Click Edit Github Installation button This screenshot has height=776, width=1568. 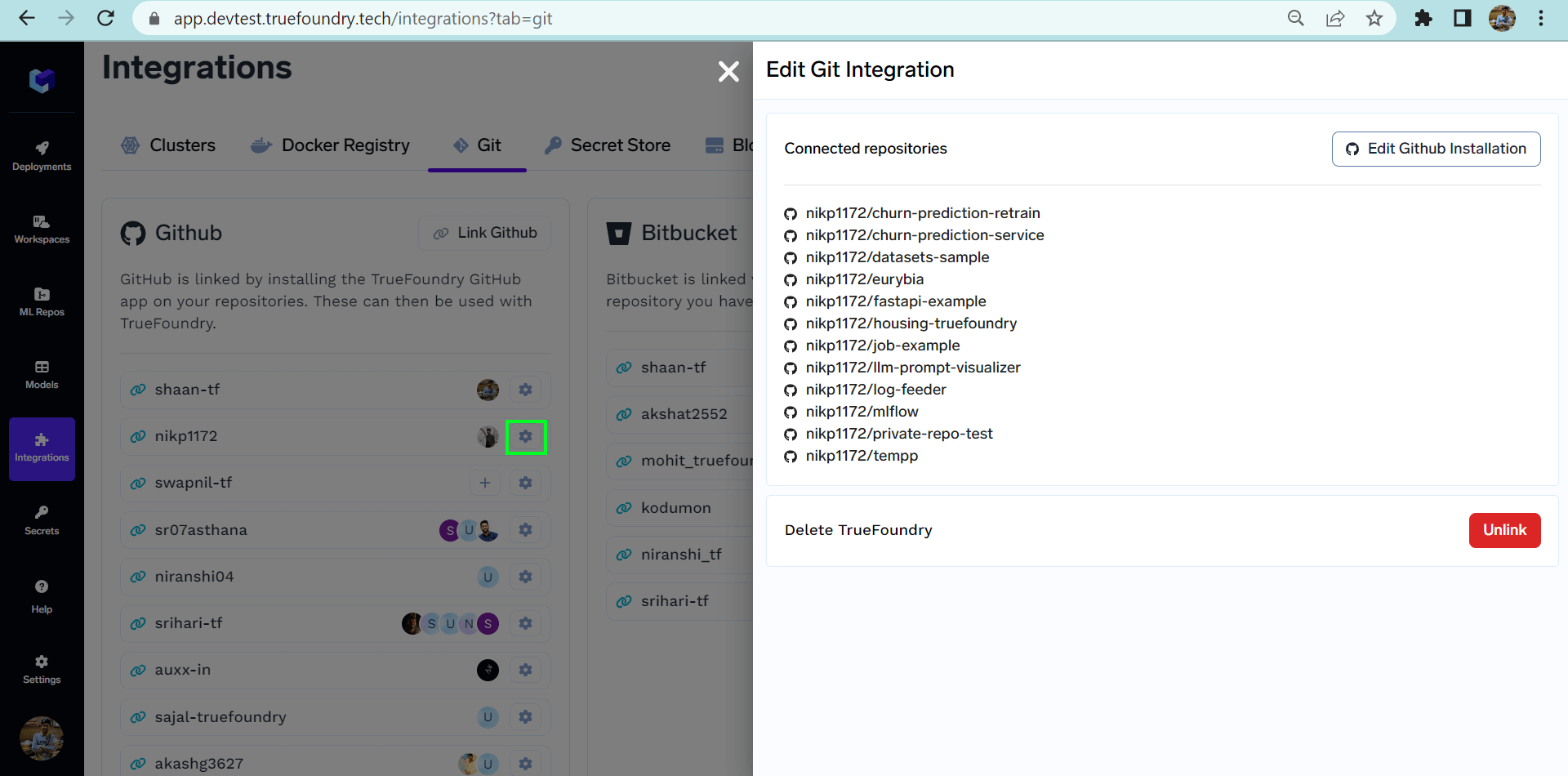1436,149
